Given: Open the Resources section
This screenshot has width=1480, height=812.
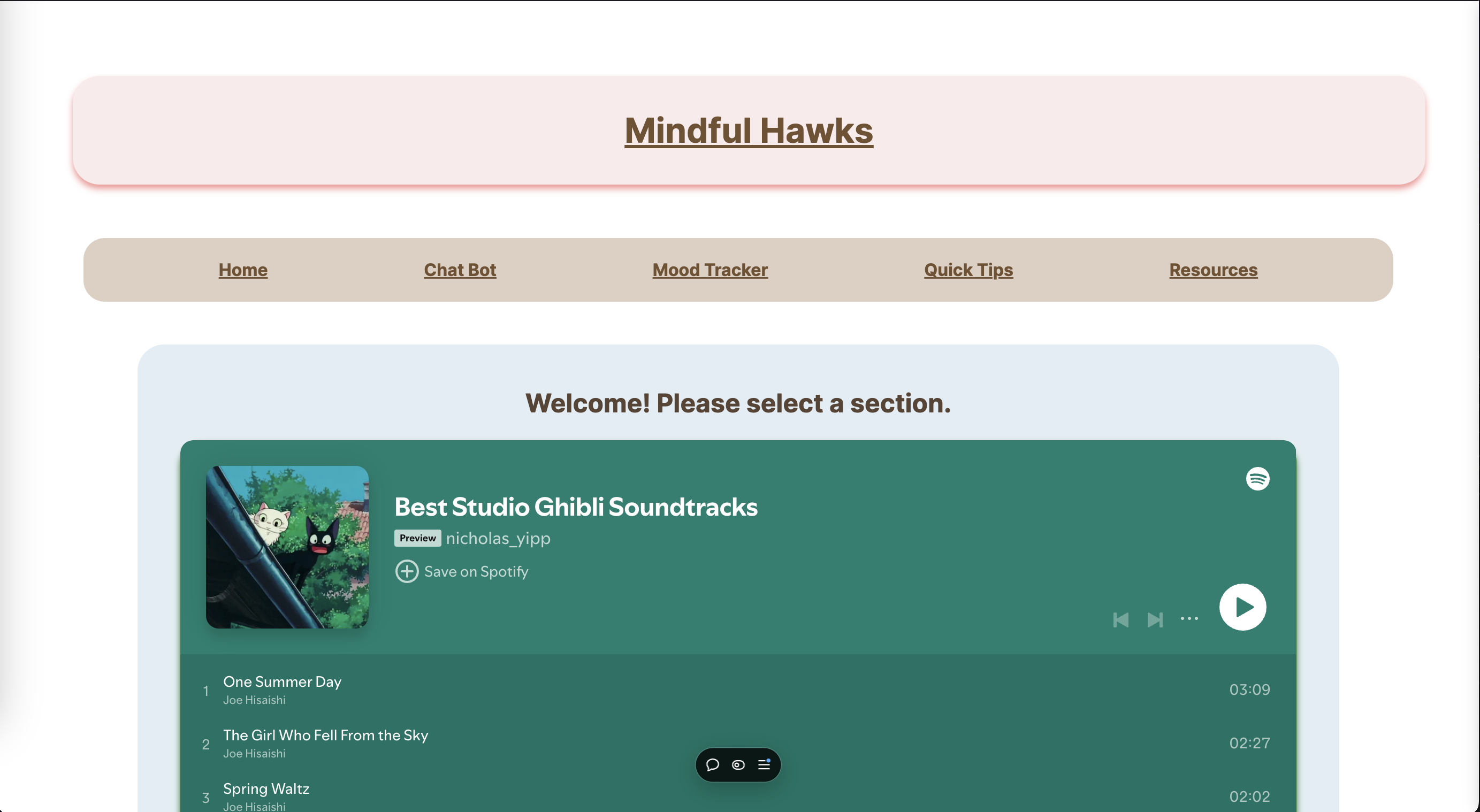Looking at the screenshot, I should tap(1213, 270).
